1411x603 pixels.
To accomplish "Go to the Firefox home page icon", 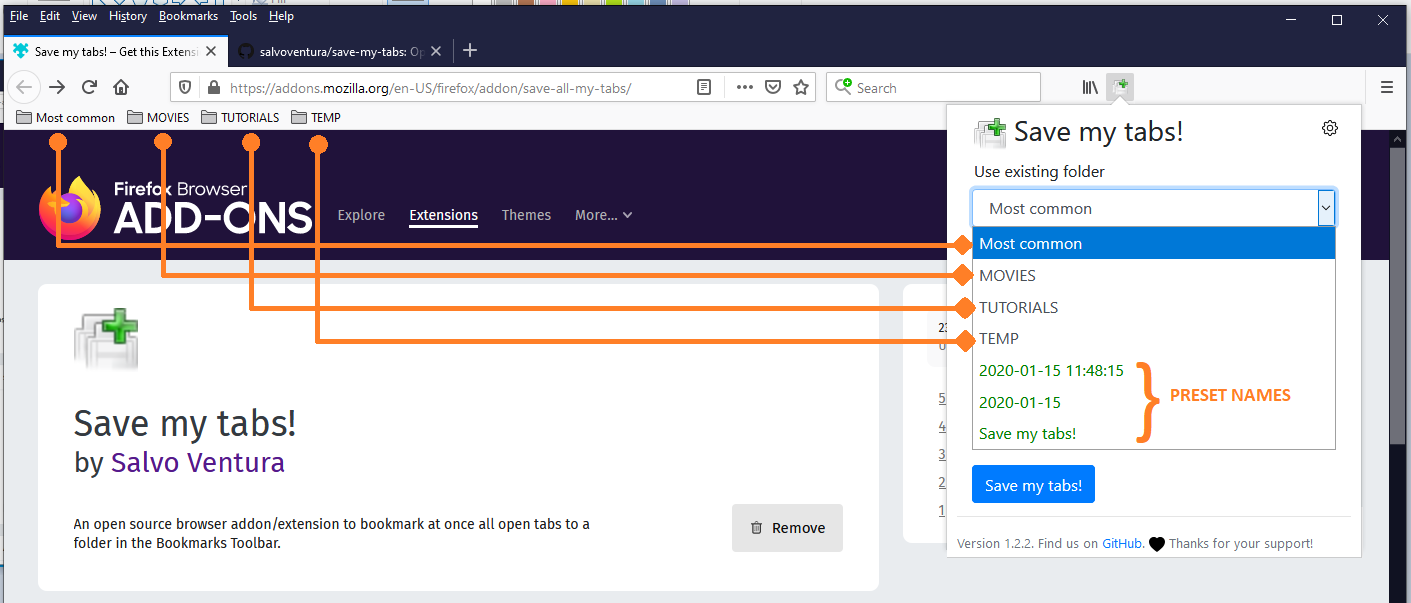I will click(x=121, y=87).
